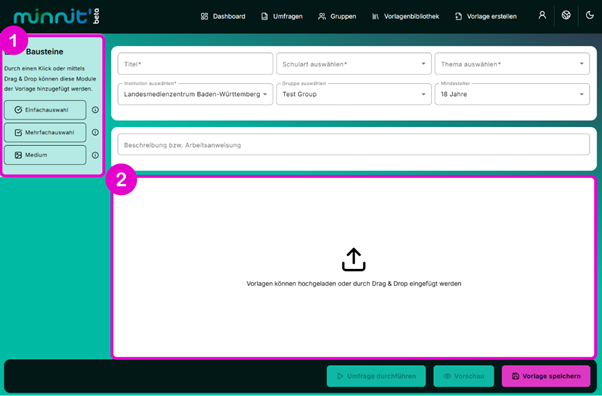Toggle dark mode moon icon

click(x=590, y=15)
